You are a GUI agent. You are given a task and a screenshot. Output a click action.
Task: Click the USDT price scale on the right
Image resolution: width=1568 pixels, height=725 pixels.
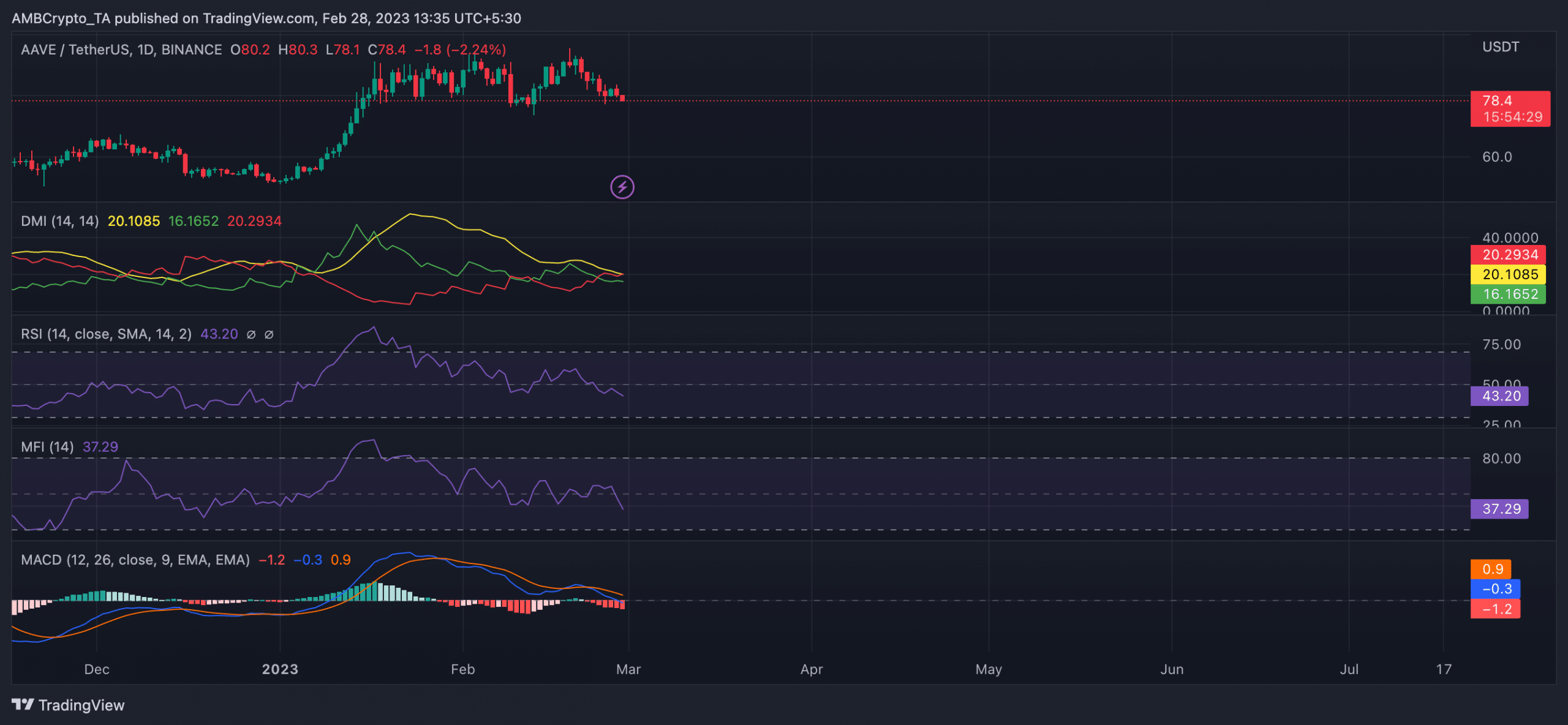1501,46
